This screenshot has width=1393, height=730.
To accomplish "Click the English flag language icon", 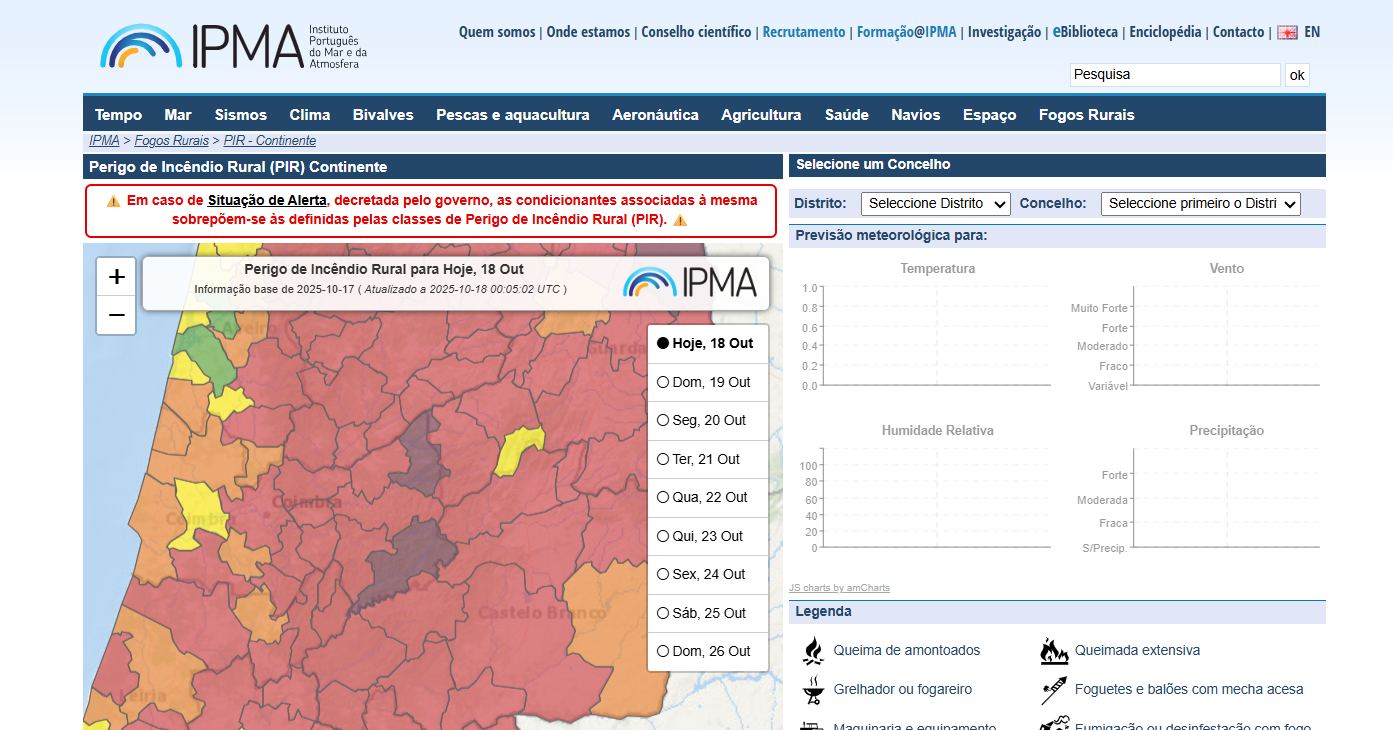I will 1287,32.
